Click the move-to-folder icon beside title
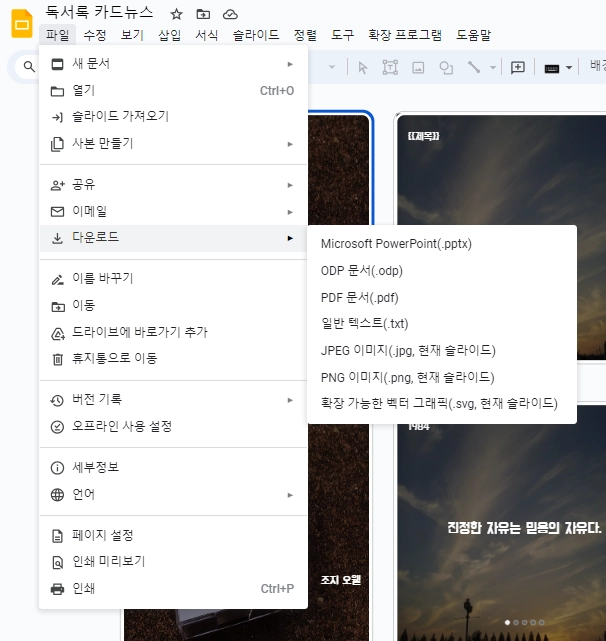This screenshot has height=641, width=606. pos(203,14)
